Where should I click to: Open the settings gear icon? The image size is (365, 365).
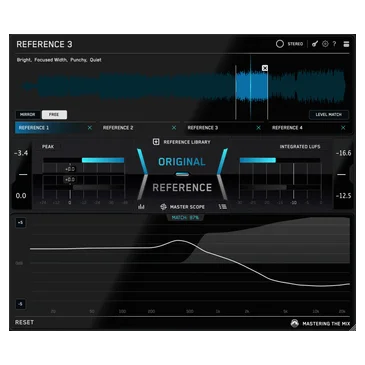[325, 44]
